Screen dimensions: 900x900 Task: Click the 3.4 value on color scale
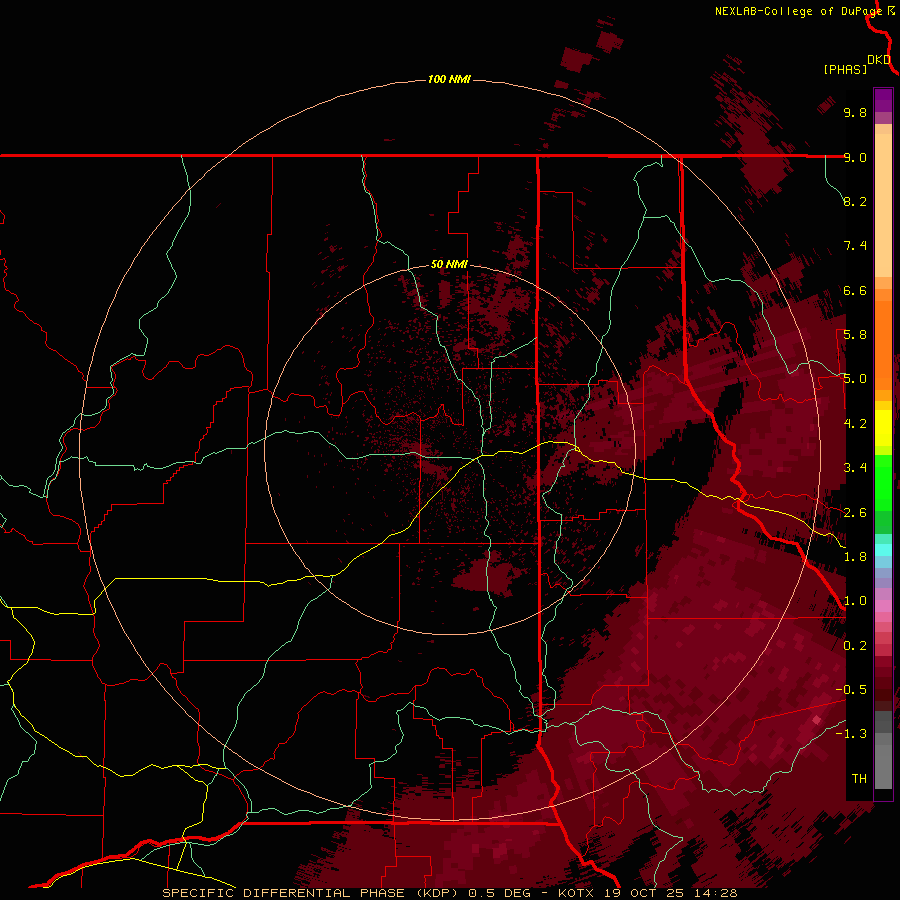[855, 468]
